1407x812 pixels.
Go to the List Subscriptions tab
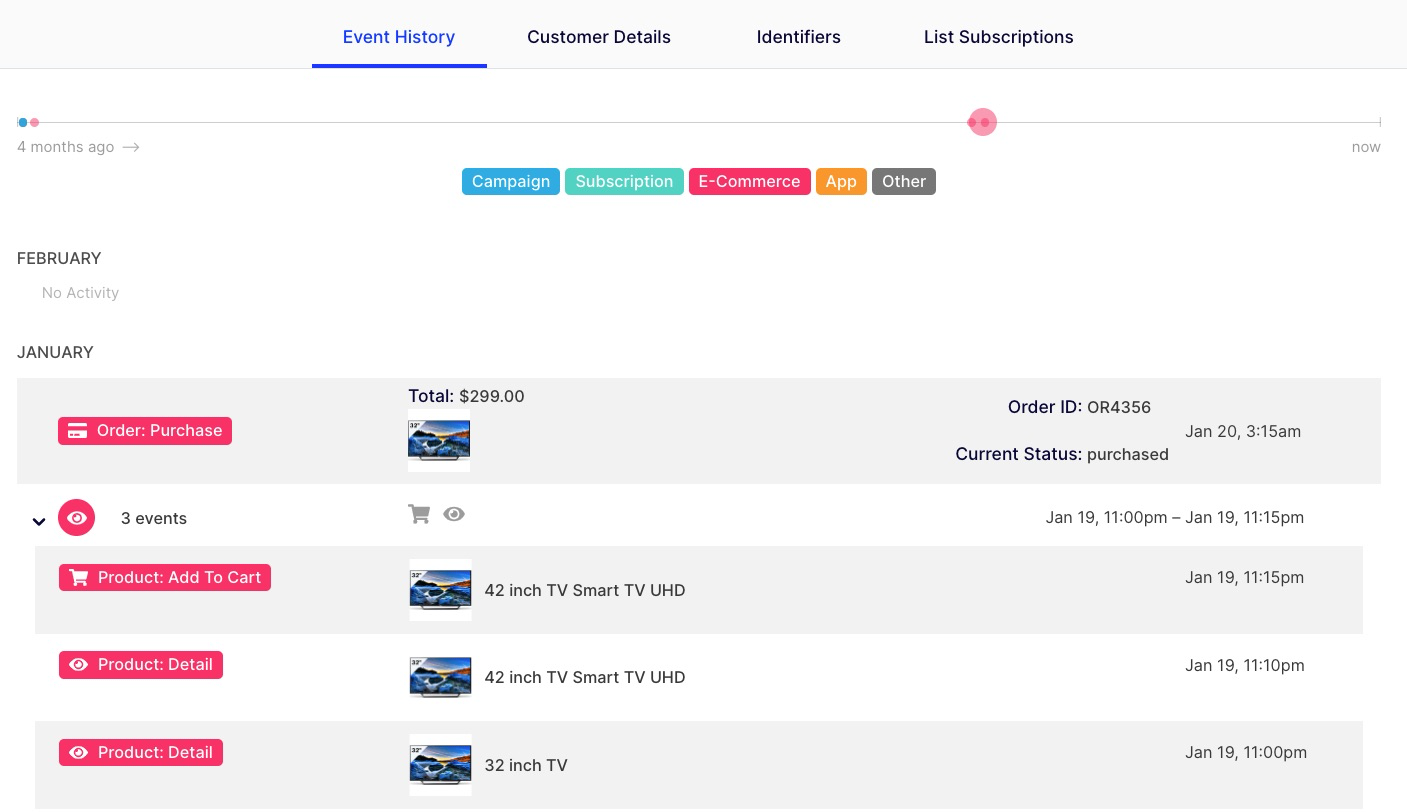point(998,37)
